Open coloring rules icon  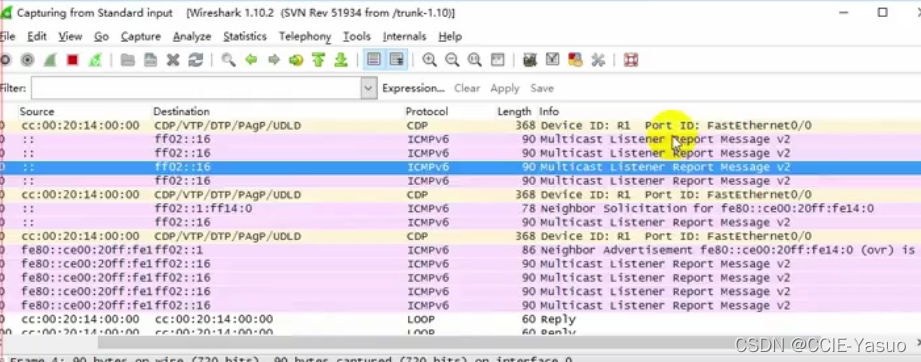(x=575, y=60)
